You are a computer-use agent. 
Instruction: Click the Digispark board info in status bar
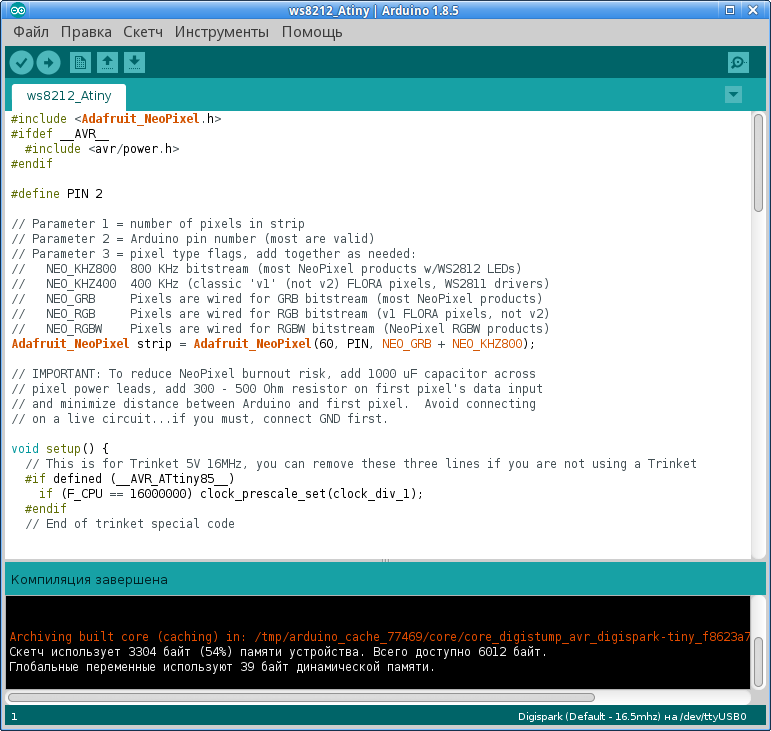tap(640, 717)
